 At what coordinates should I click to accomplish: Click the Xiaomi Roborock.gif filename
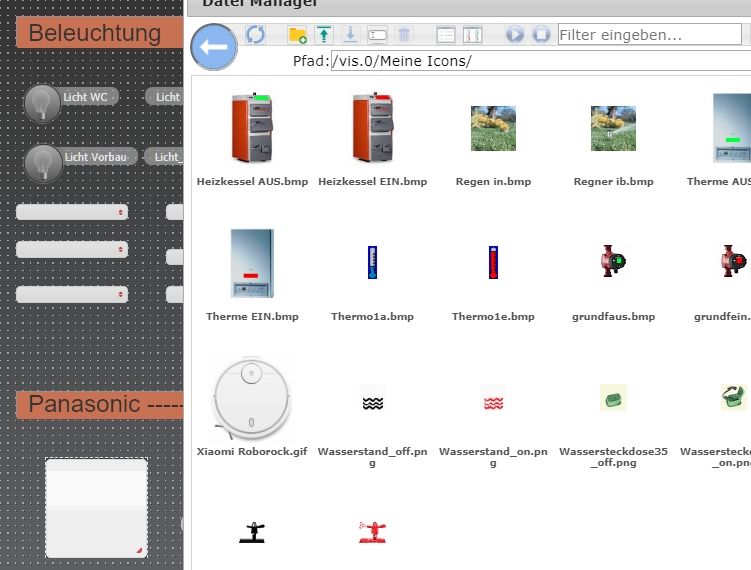[252, 452]
